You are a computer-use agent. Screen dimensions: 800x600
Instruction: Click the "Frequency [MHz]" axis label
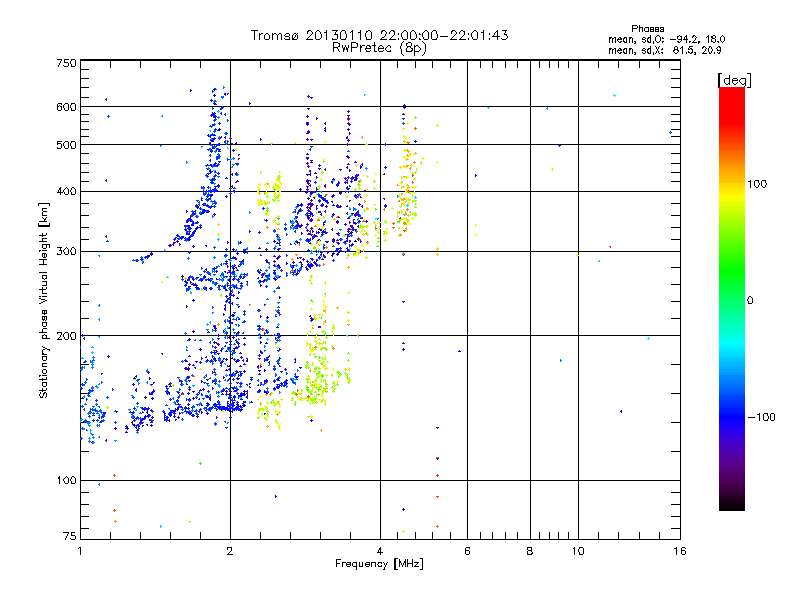tap(379, 564)
